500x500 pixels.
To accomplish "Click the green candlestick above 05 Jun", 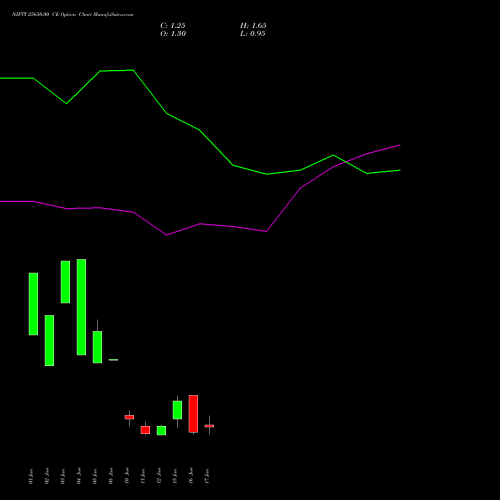I will coord(97,347).
